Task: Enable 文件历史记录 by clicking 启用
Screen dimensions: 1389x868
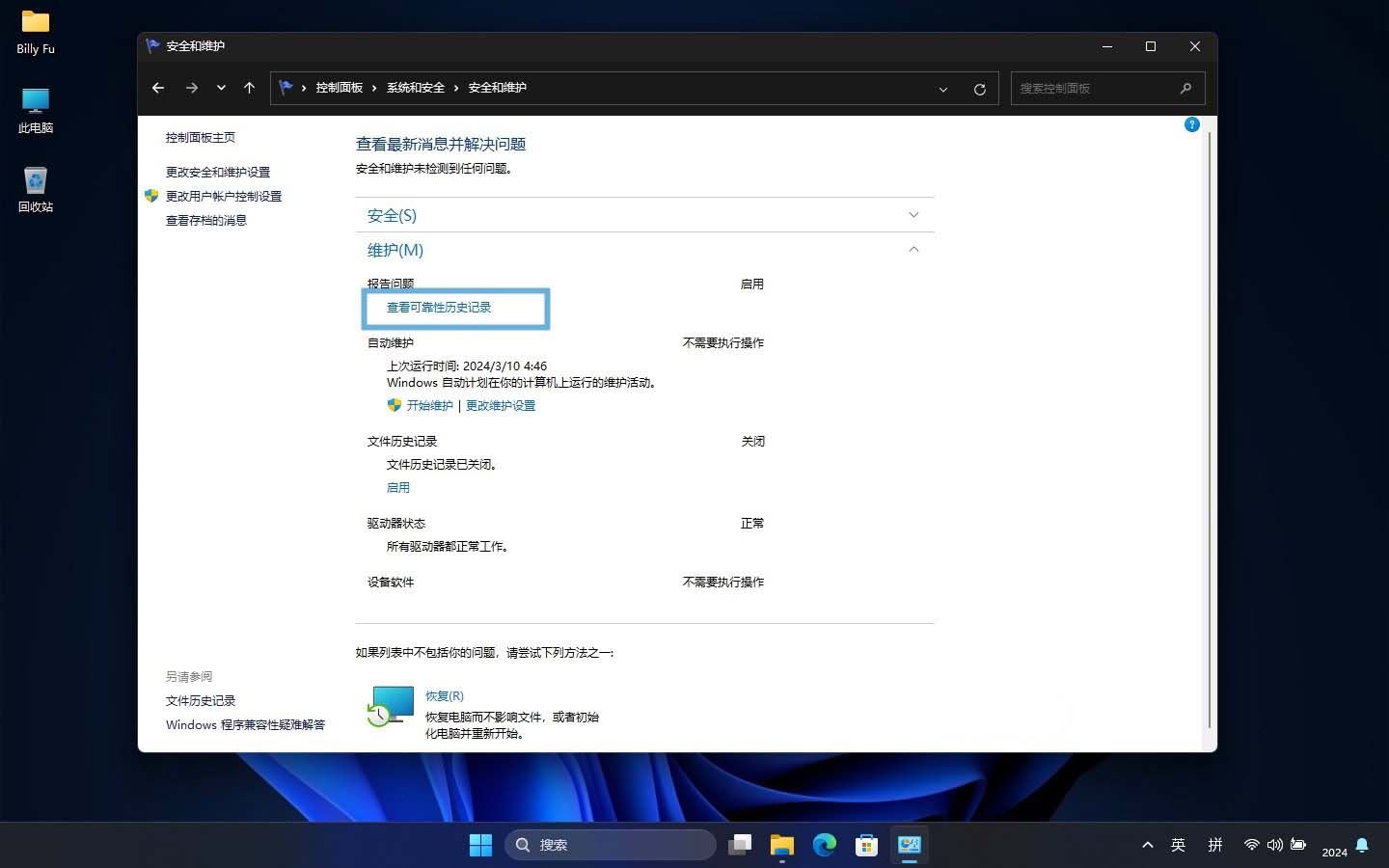Action: 397,487
